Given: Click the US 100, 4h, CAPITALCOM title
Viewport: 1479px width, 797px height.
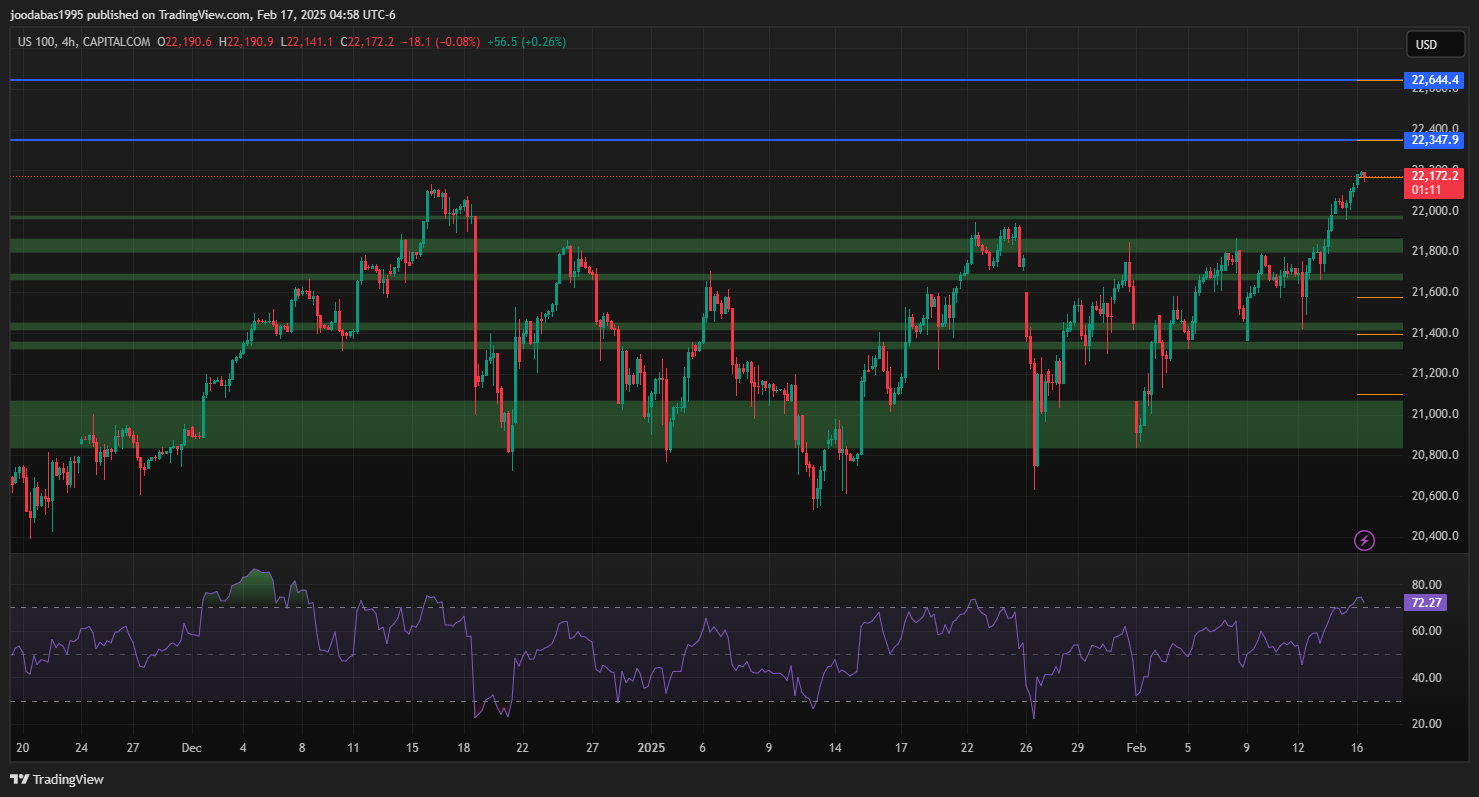Looking at the screenshot, I should click(84, 42).
